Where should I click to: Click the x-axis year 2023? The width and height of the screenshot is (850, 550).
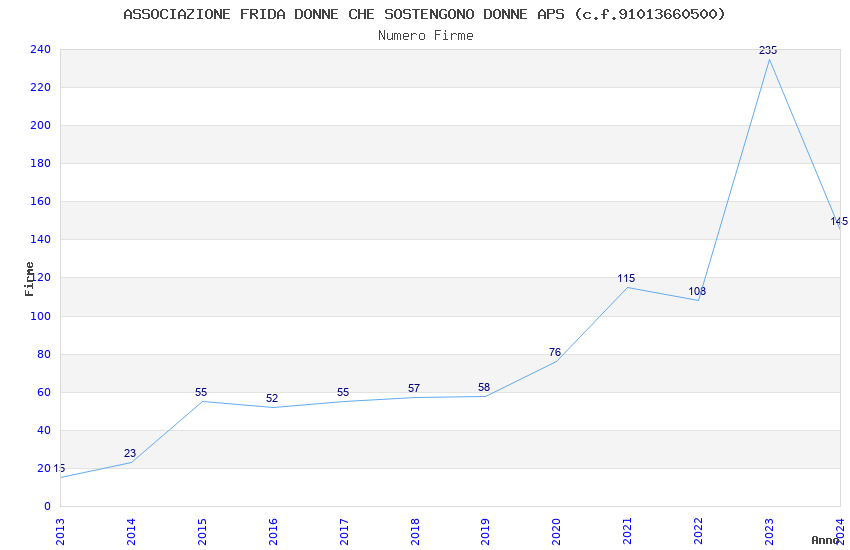click(770, 532)
